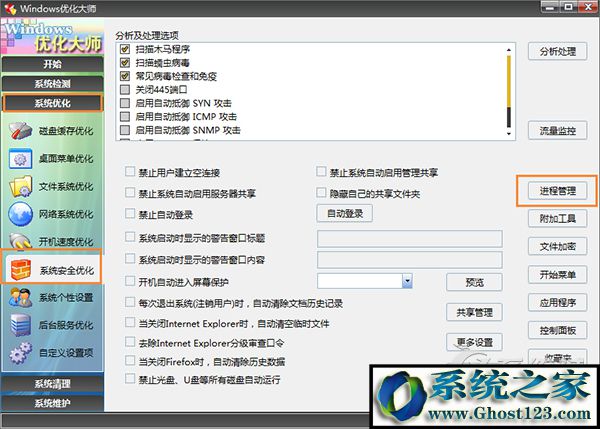The image size is (600, 429).
Task: Check 去除Internet Explorer分级审查口令
Action: (x=130, y=342)
